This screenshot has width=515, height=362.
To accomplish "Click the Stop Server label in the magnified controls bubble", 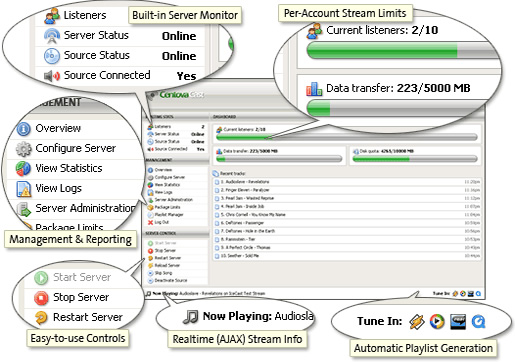I will pos(81,297).
